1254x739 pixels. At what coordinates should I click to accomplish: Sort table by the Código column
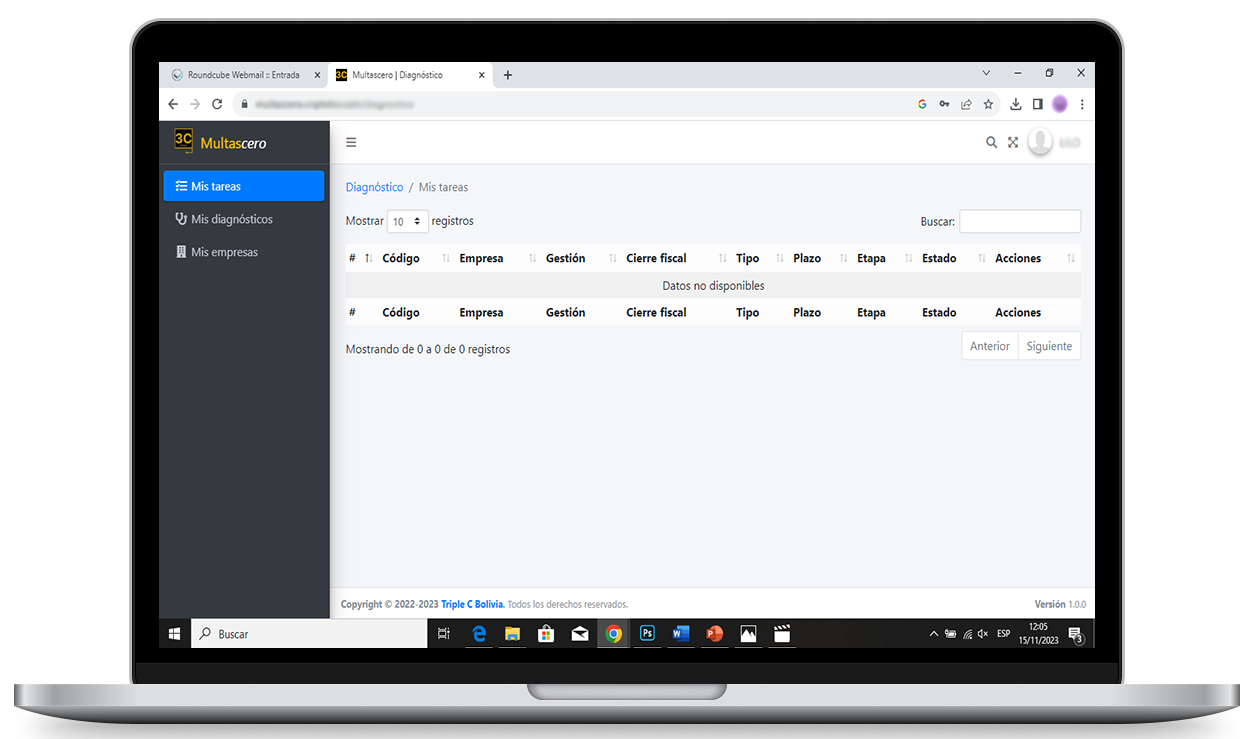coord(401,258)
